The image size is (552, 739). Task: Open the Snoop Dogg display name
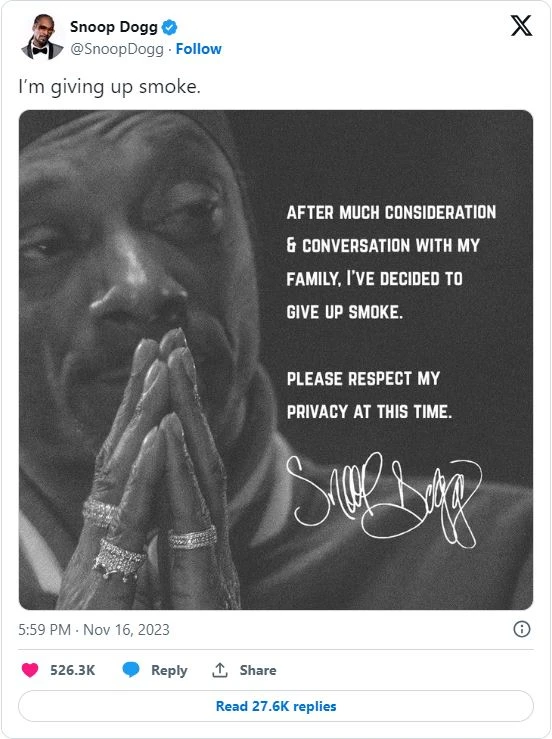click(x=114, y=27)
